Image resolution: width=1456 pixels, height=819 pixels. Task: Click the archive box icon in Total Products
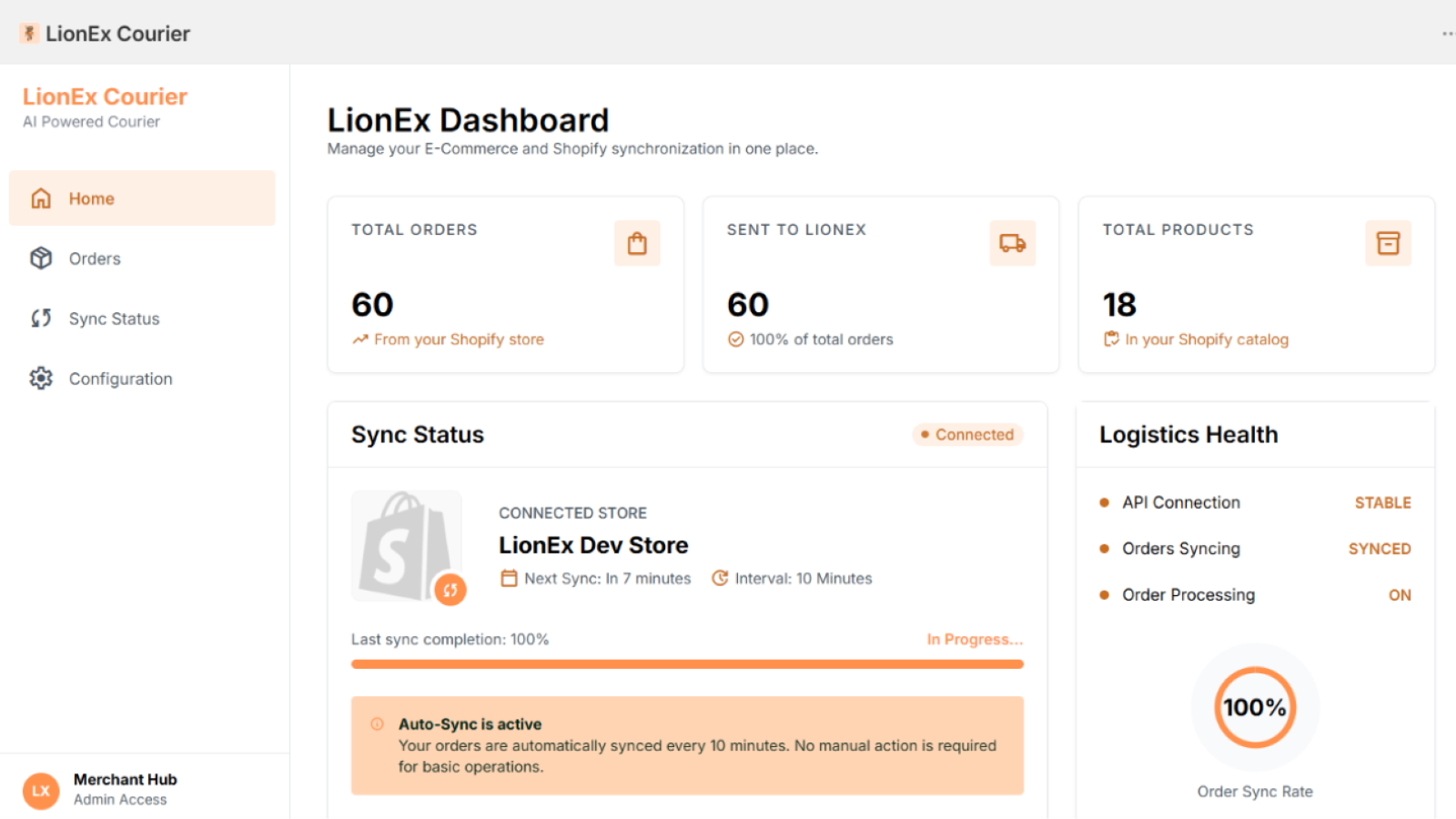pos(1388,243)
